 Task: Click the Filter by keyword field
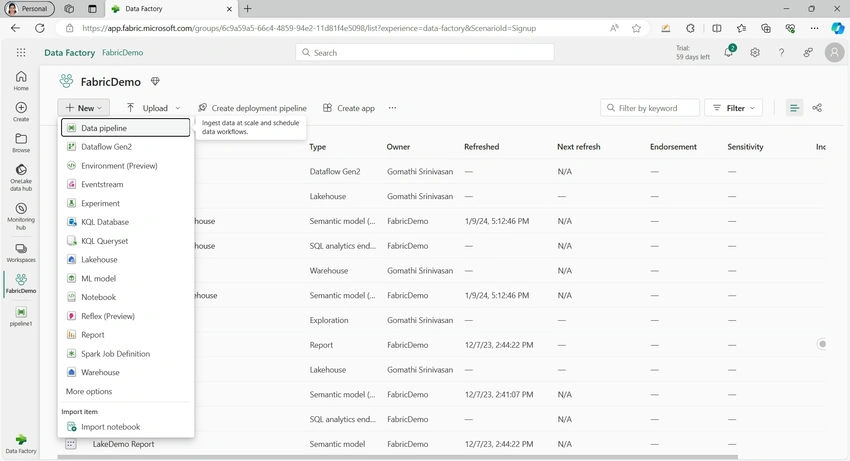tap(649, 108)
